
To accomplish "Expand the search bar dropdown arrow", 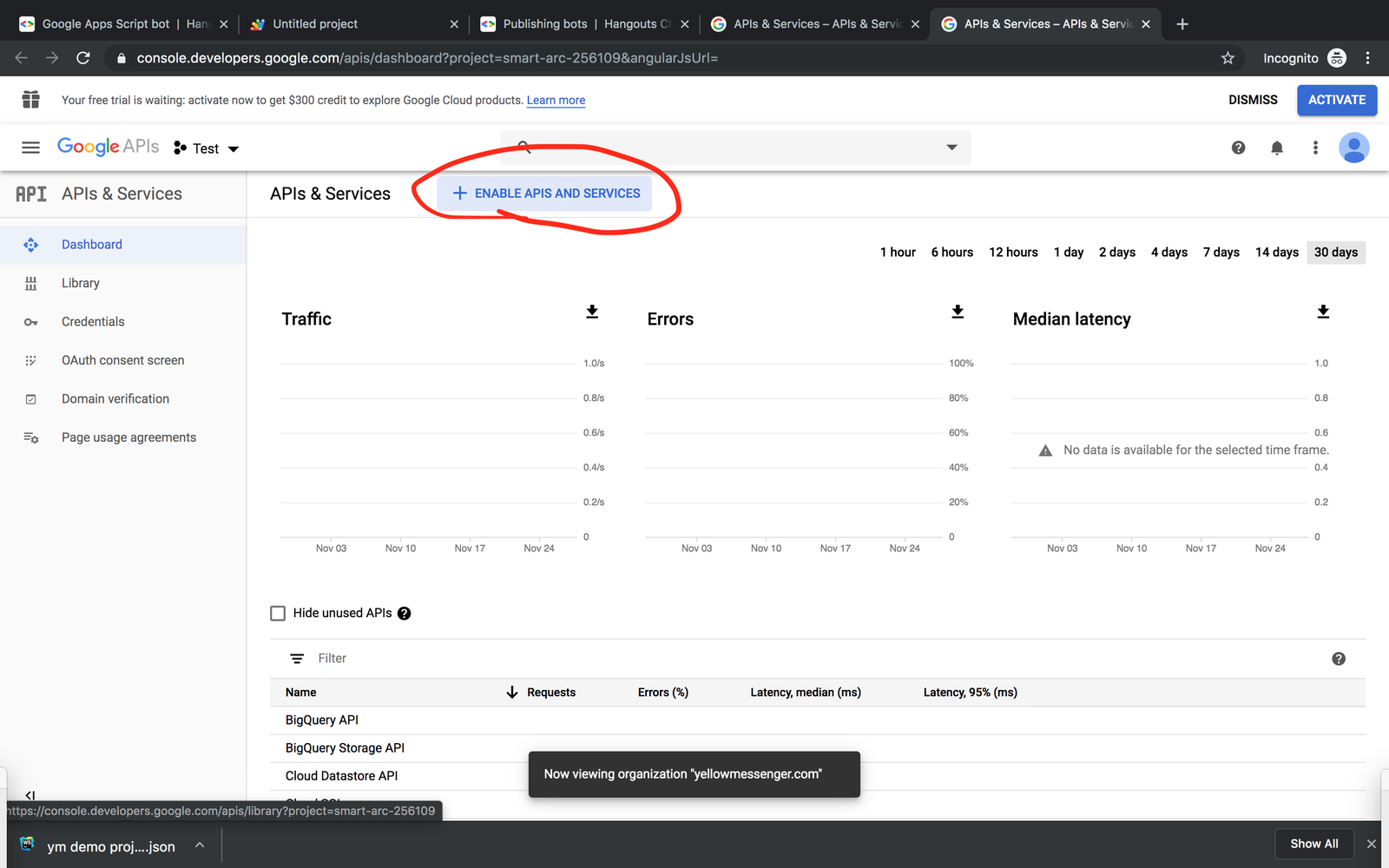I will pos(951,148).
